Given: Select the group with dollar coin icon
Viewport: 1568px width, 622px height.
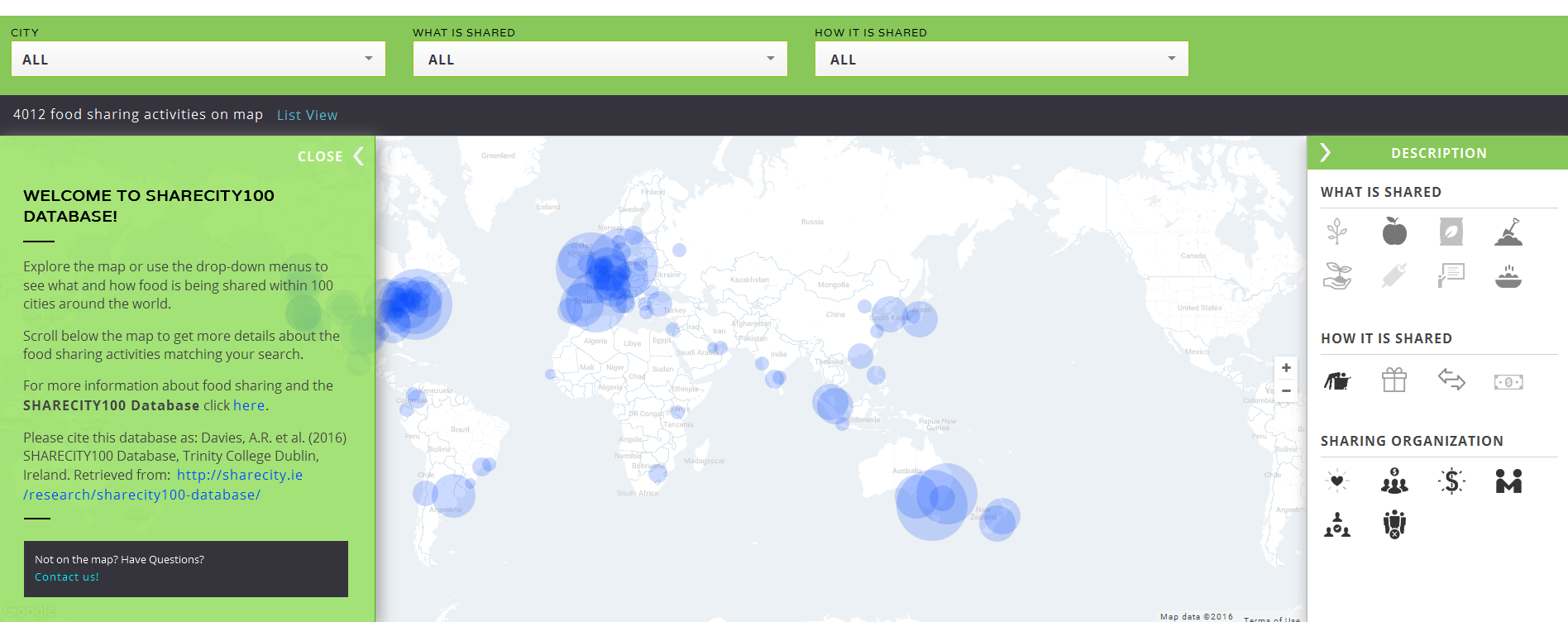Looking at the screenshot, I should click(1394, 481).
